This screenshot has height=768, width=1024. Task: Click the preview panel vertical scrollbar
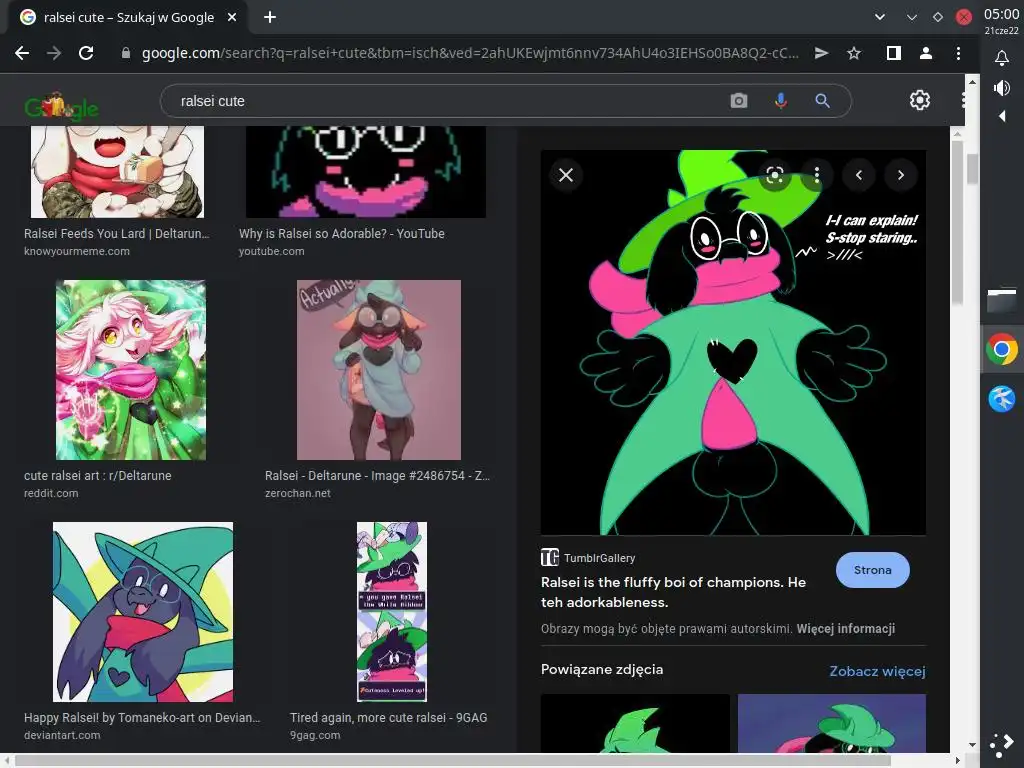coord(957,222)
